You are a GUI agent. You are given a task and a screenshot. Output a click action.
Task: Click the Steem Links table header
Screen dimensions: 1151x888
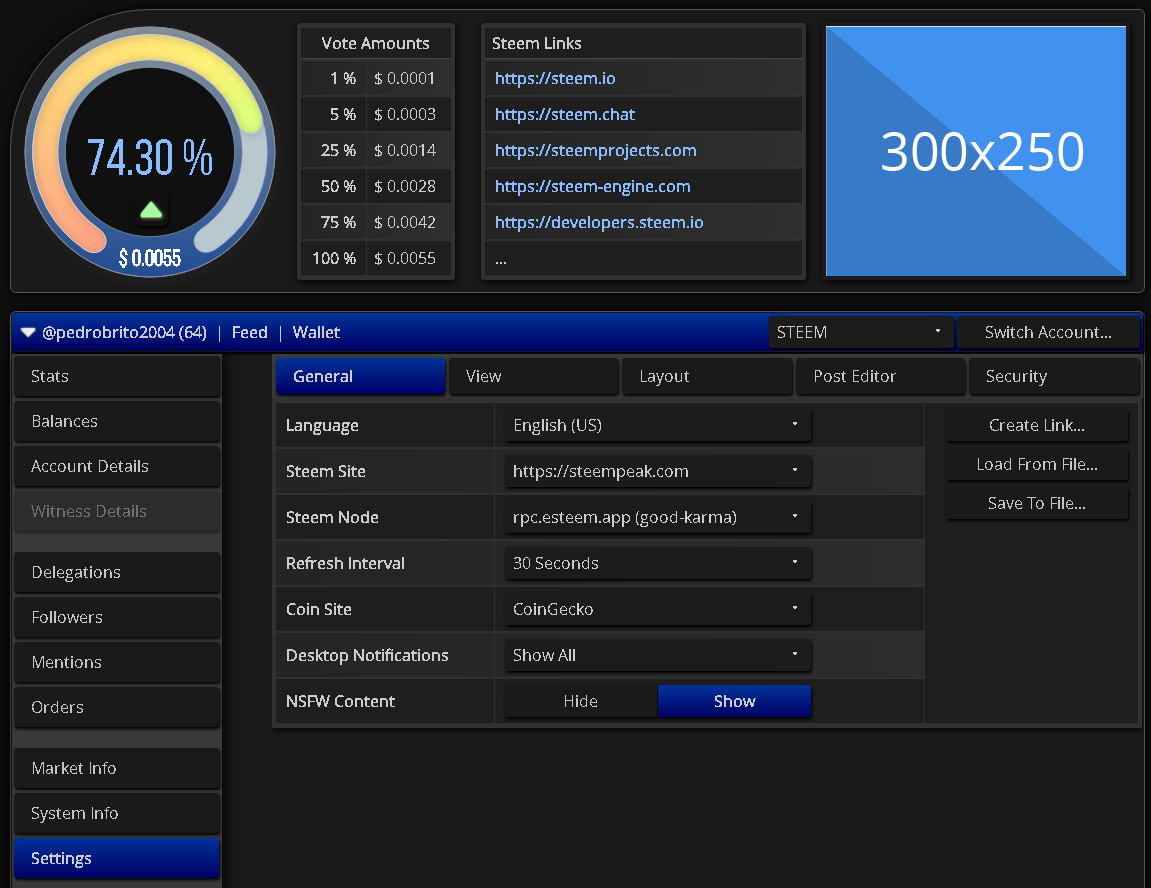[643, 43]
